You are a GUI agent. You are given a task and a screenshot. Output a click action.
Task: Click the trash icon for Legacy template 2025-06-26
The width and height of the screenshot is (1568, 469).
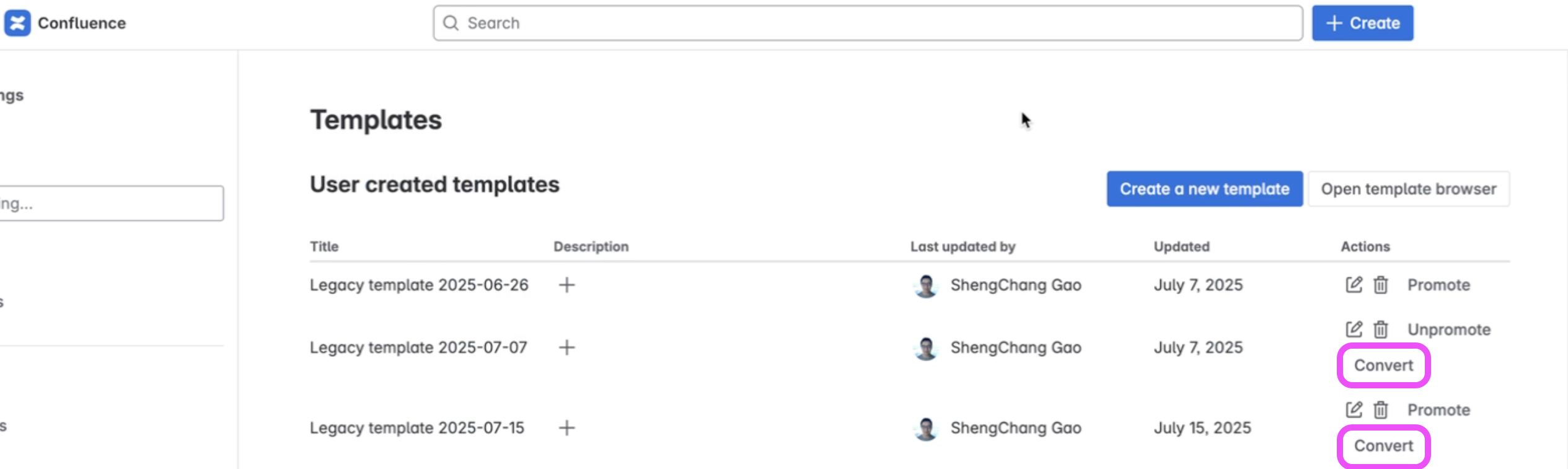pyautogui.click(x=1380, y=285)
